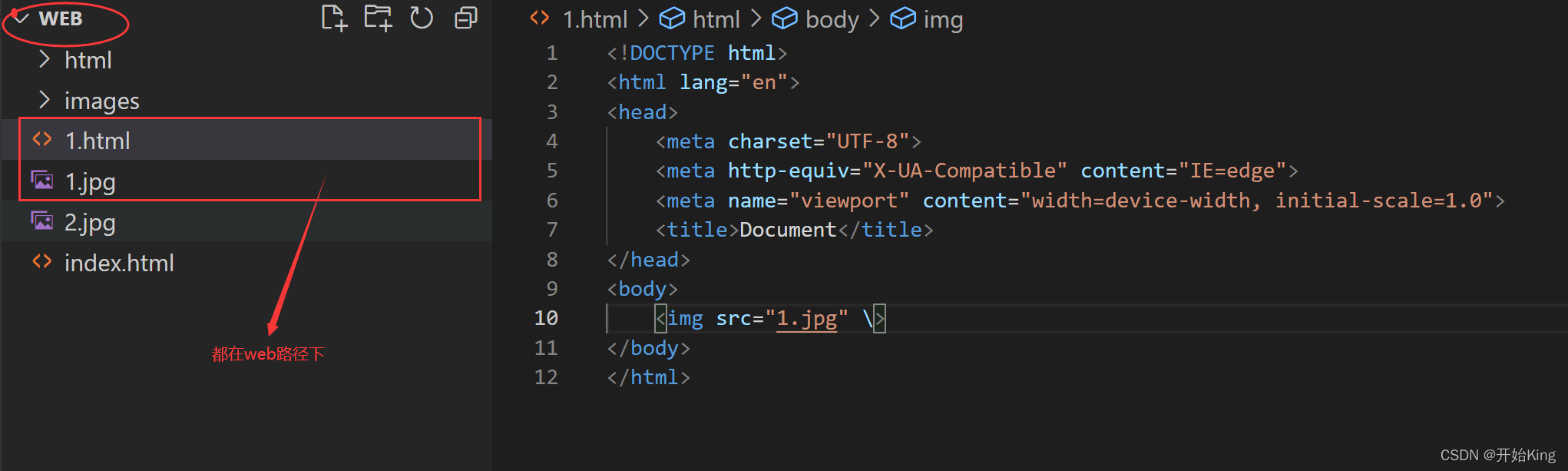Click the img tag name on line 10
Screen dimensions: 1568x471
(685, 318)
